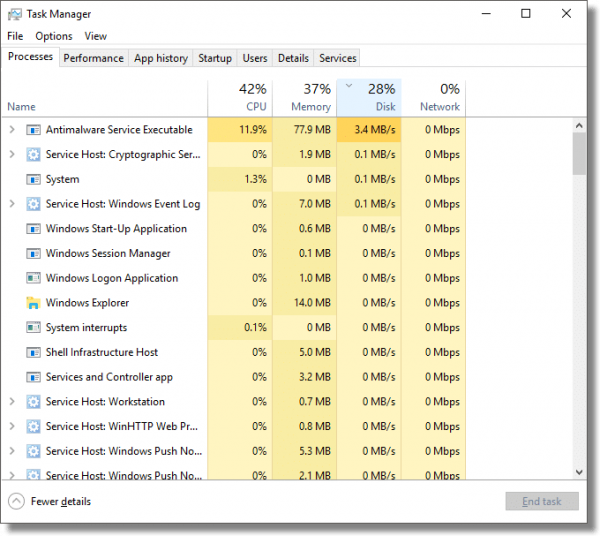
Task: Click the scrollbar up arrow
Action: (x=579, y=125)
